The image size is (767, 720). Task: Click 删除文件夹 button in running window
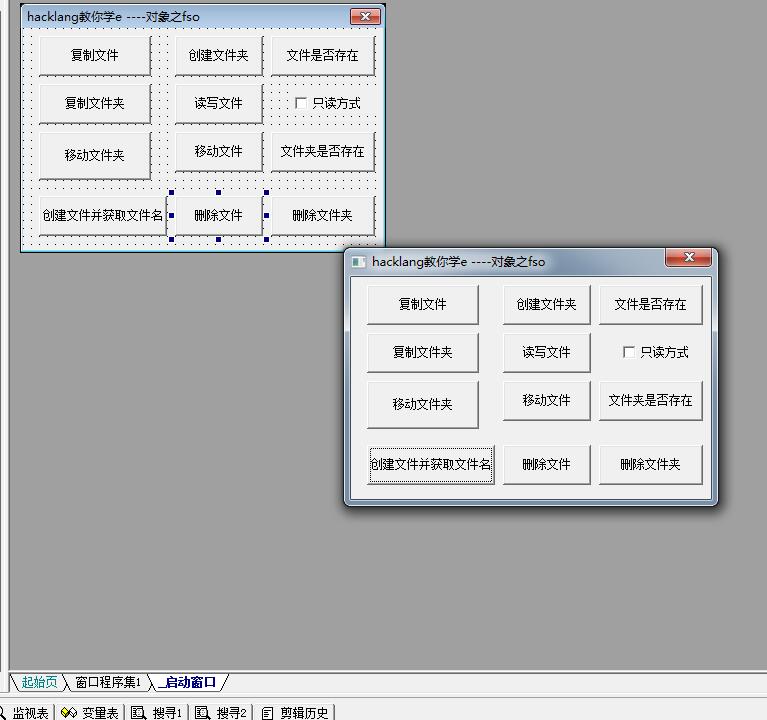[x=651, y=464]
